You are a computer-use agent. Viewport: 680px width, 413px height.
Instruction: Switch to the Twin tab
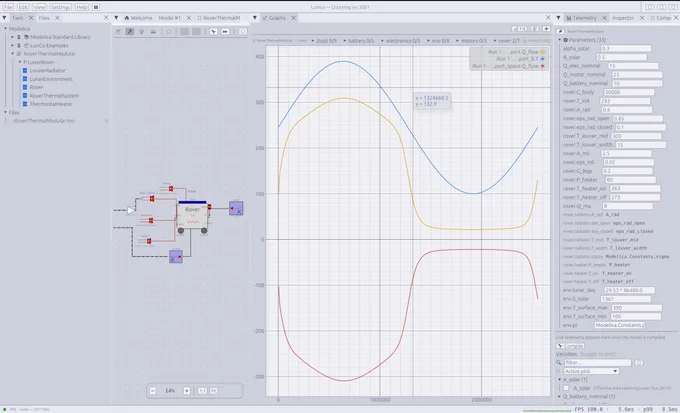click(17, 18)
